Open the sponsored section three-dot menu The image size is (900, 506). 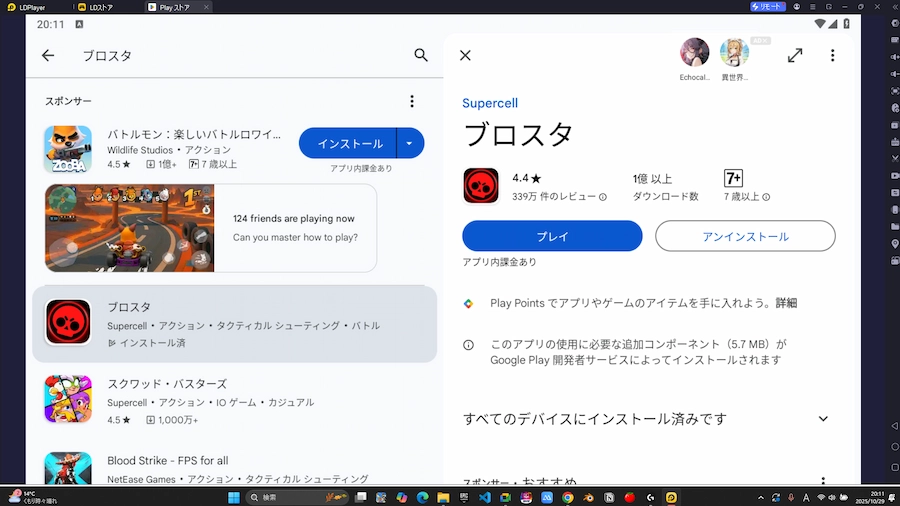[411, 101]
